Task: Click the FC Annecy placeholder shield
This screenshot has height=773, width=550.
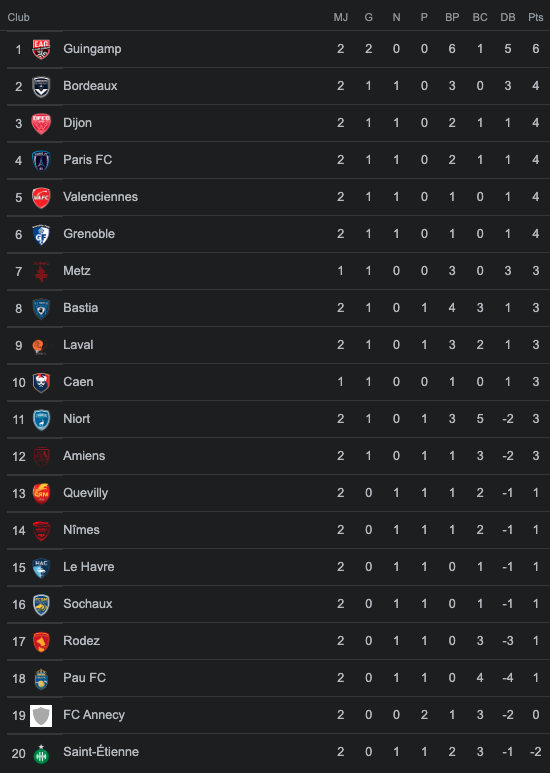Action: click(x=41, y=715)
